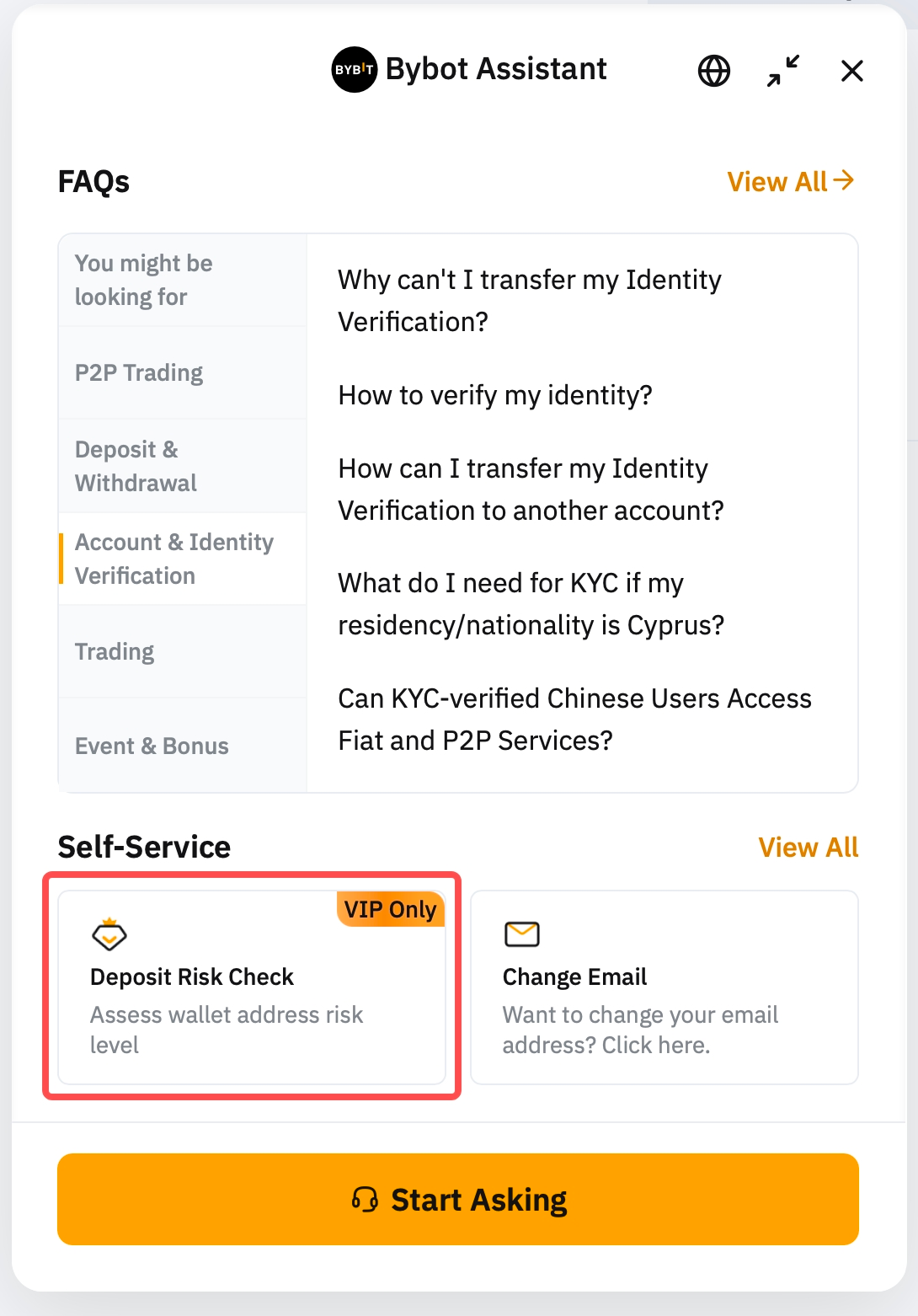This screenshot has height=1316, width=918.
Task: Click the Deposit Risk Check diamond icon
Action: pyautogui.click(x=109, y=934)
